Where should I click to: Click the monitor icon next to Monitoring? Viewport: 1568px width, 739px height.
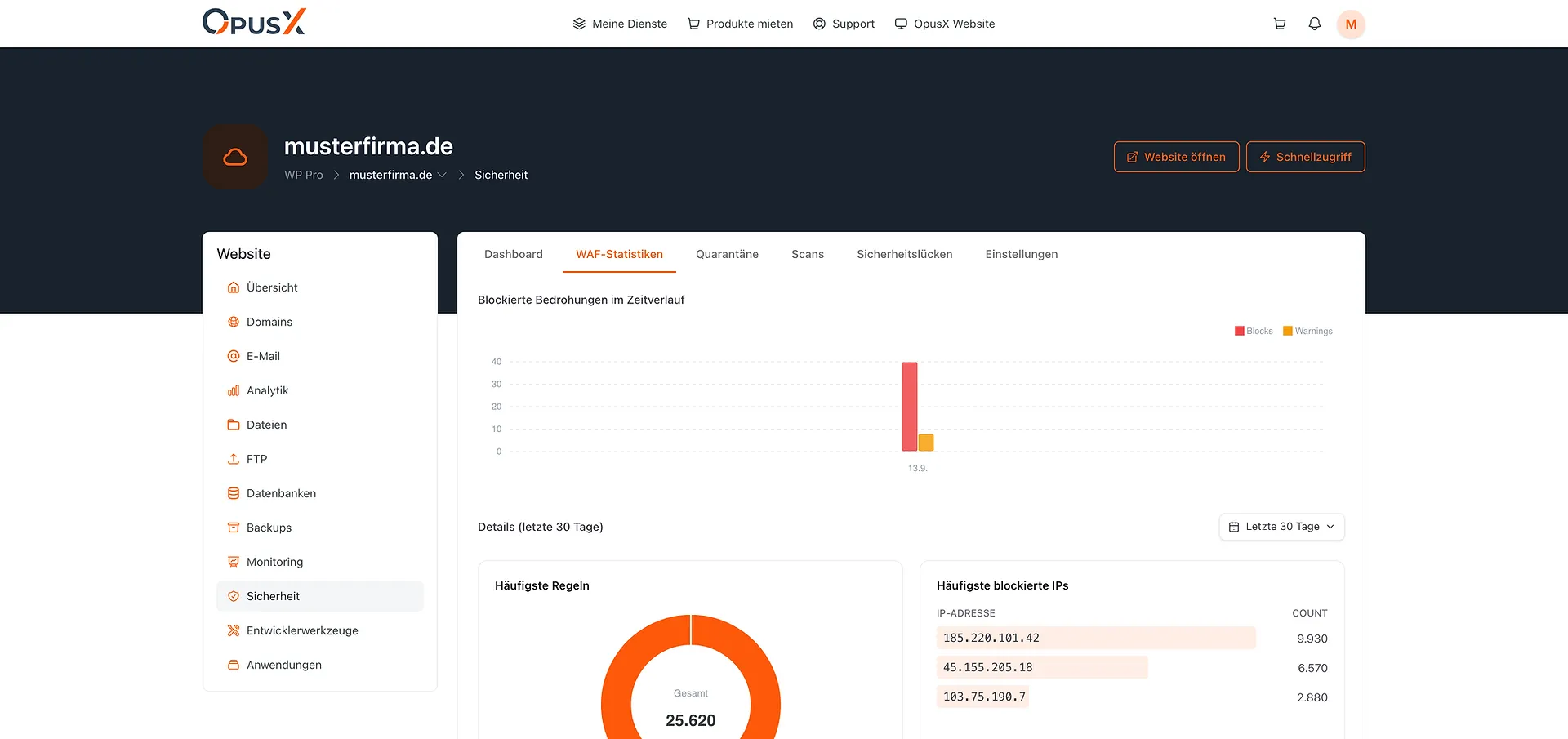pos(234,562)
